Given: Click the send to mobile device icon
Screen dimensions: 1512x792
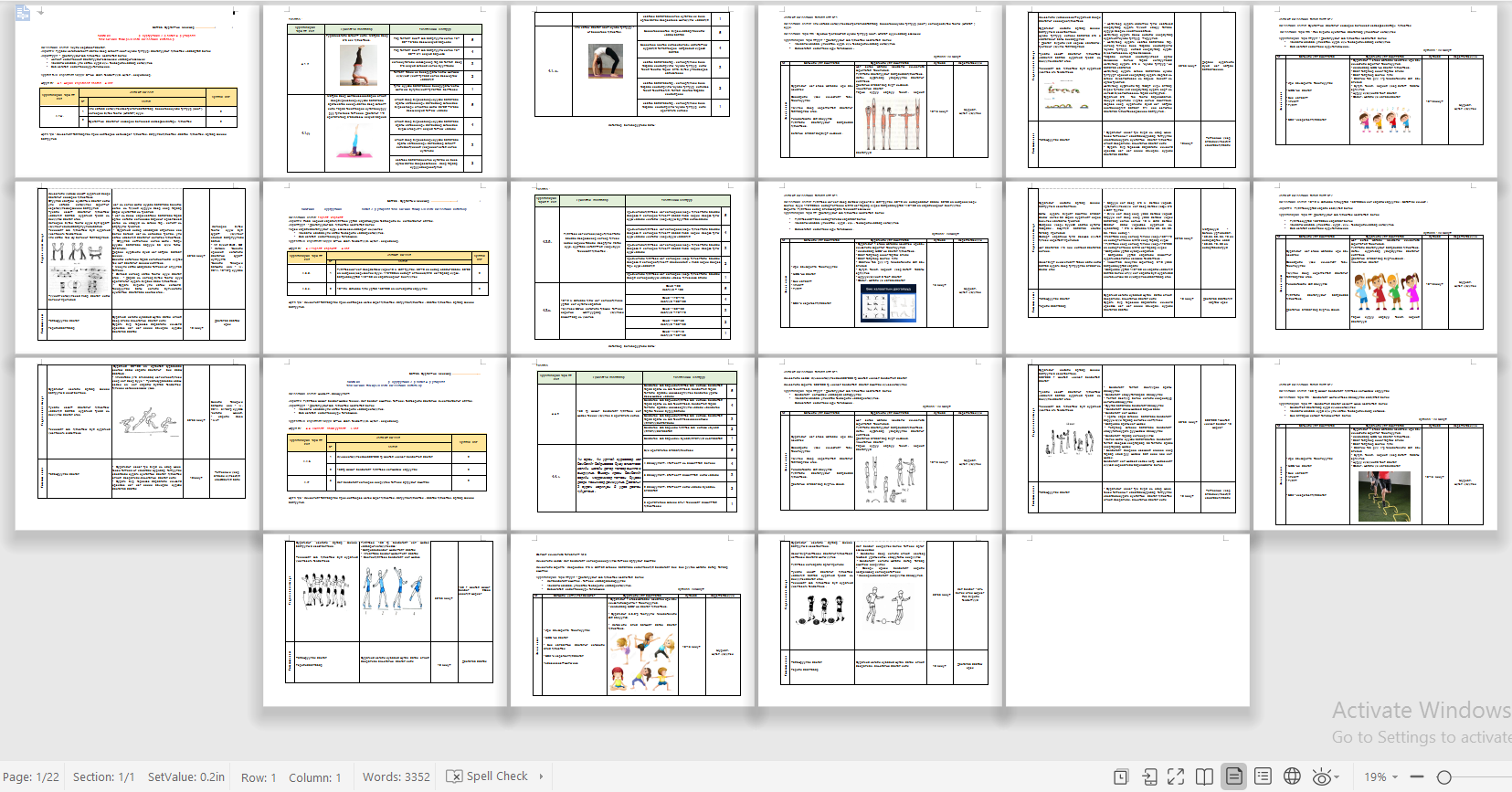Looking at the screenshot, I should click(1149, 776).
